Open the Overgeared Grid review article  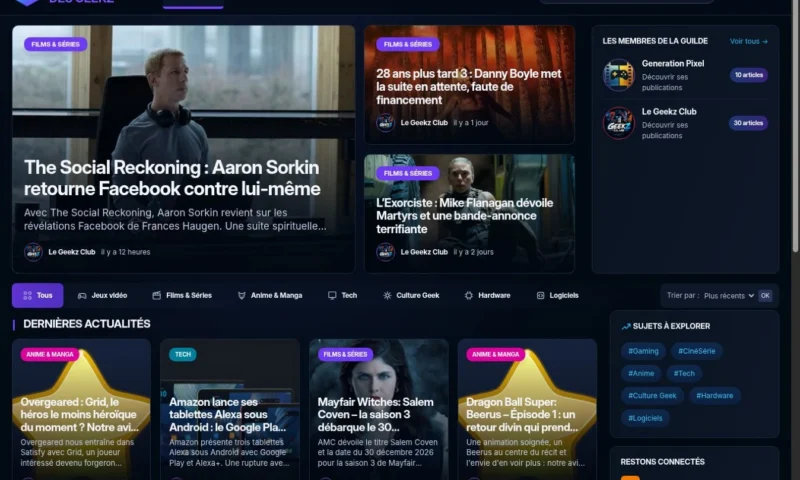click(x=80, y=415)
